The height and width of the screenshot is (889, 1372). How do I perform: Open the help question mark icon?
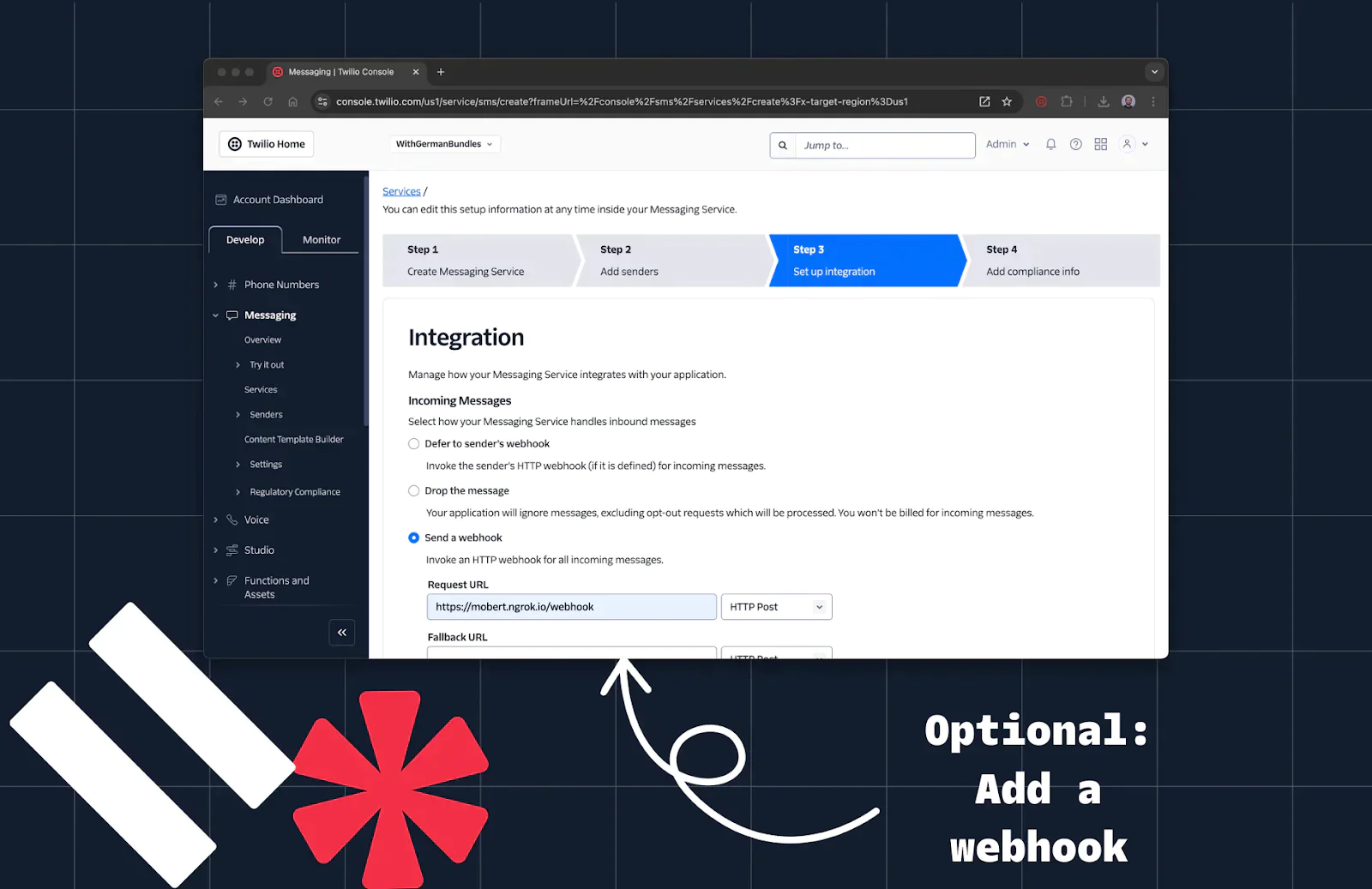pos(1075,144)
